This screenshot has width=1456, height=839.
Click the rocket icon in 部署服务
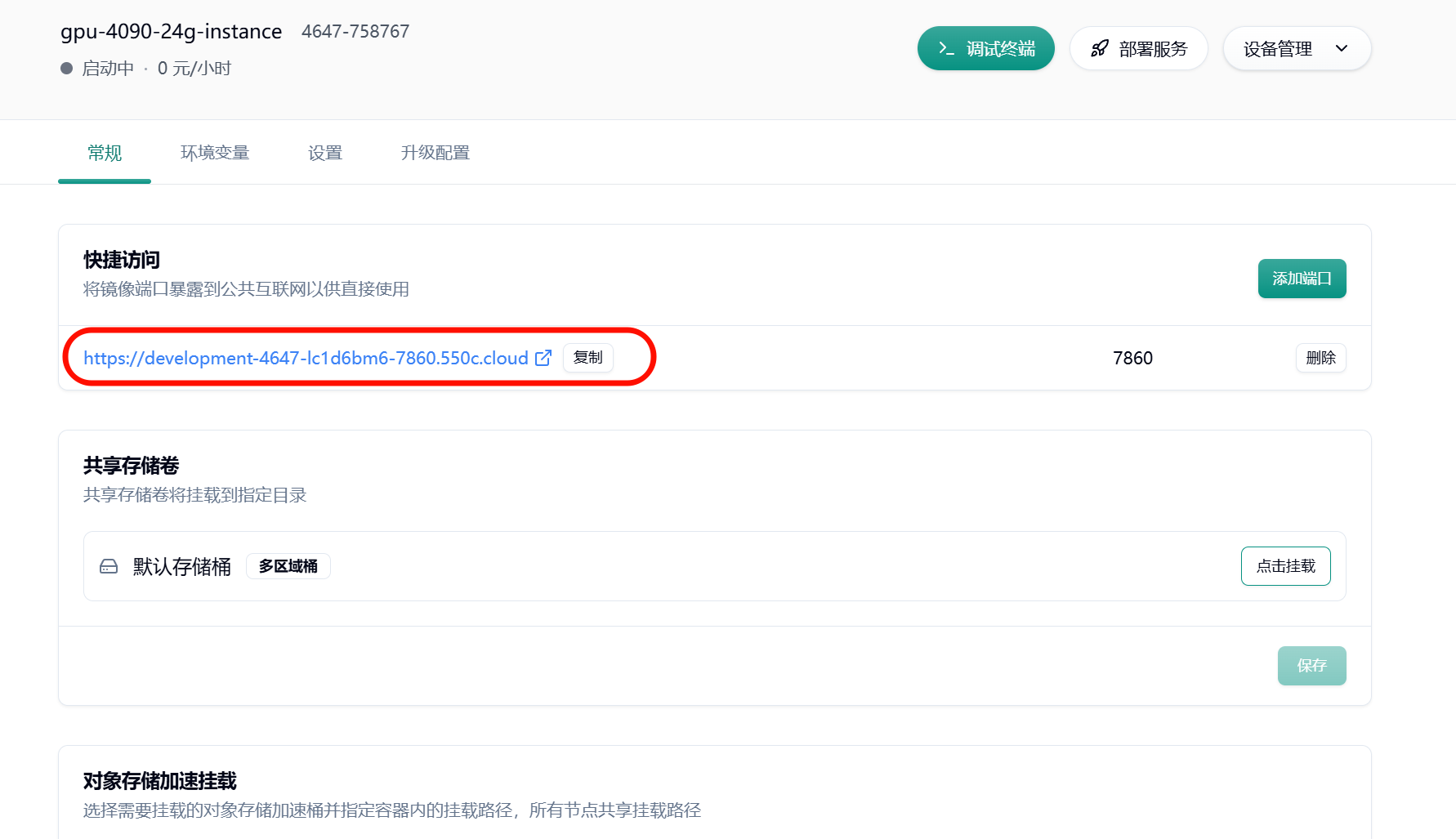coord(1100,49)
